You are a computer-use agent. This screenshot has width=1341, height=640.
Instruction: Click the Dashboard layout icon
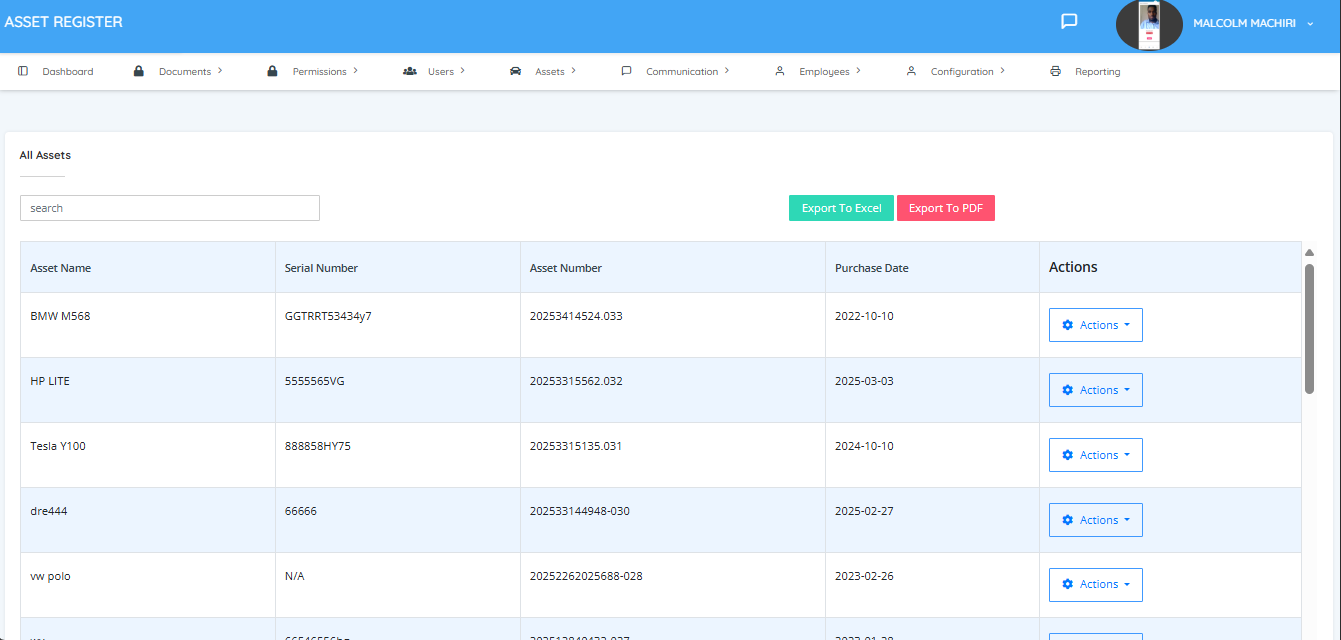pos(23,71)
